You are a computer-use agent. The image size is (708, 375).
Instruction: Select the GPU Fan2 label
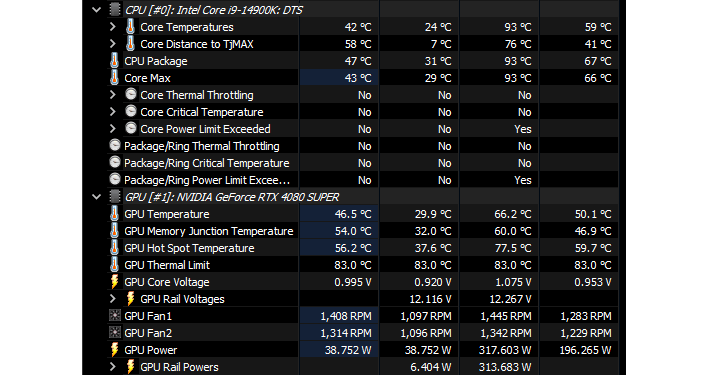click(x=148, y=333)
